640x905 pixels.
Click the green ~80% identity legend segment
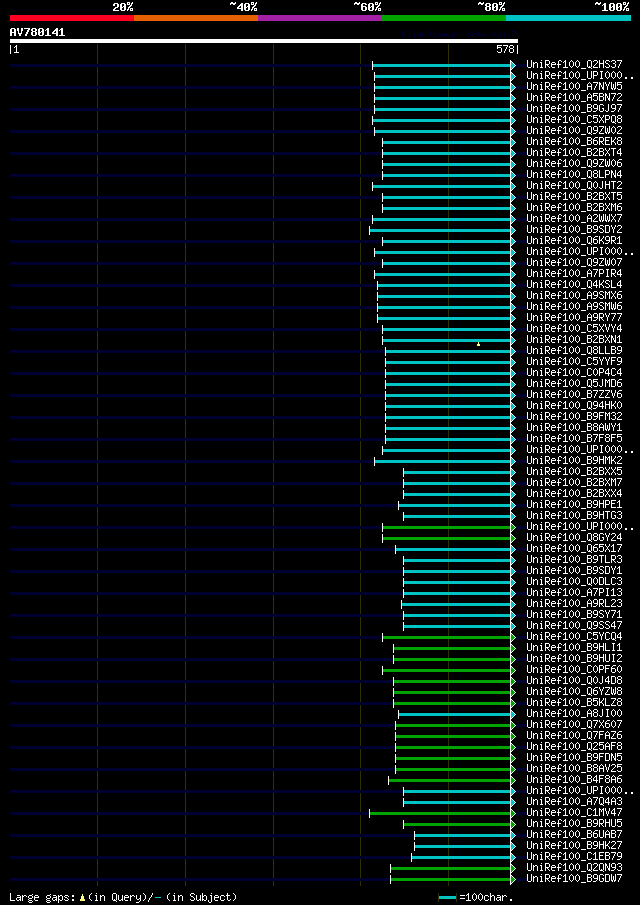coord(444,18)
